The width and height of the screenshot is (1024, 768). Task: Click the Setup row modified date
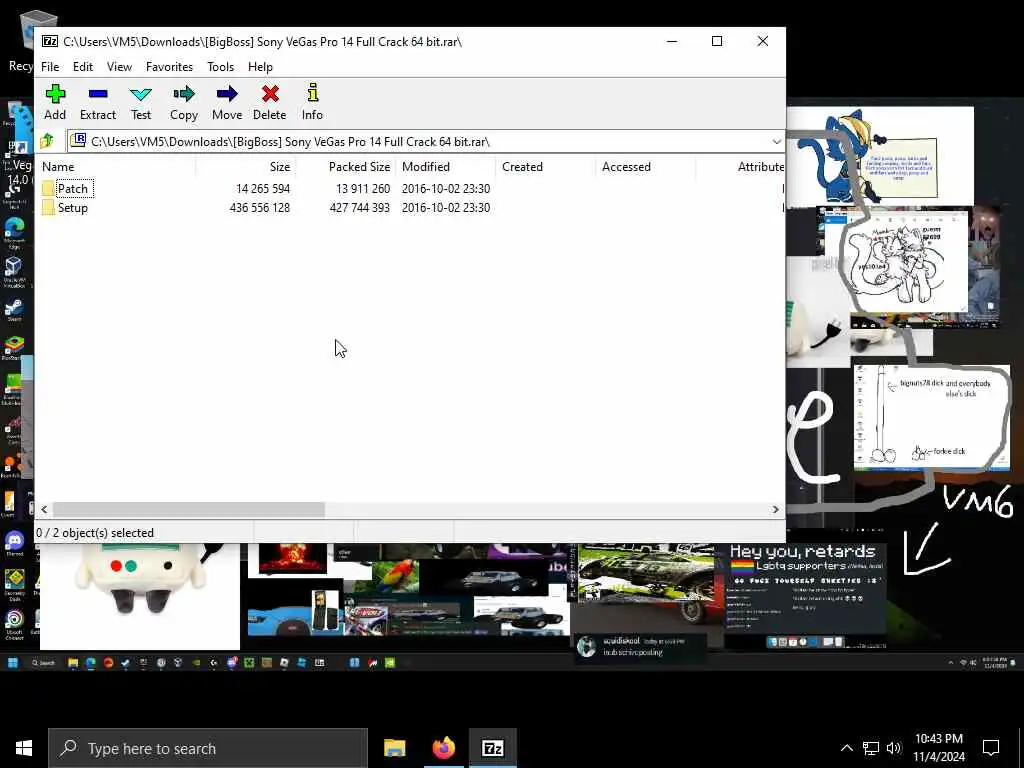[446, 208]
